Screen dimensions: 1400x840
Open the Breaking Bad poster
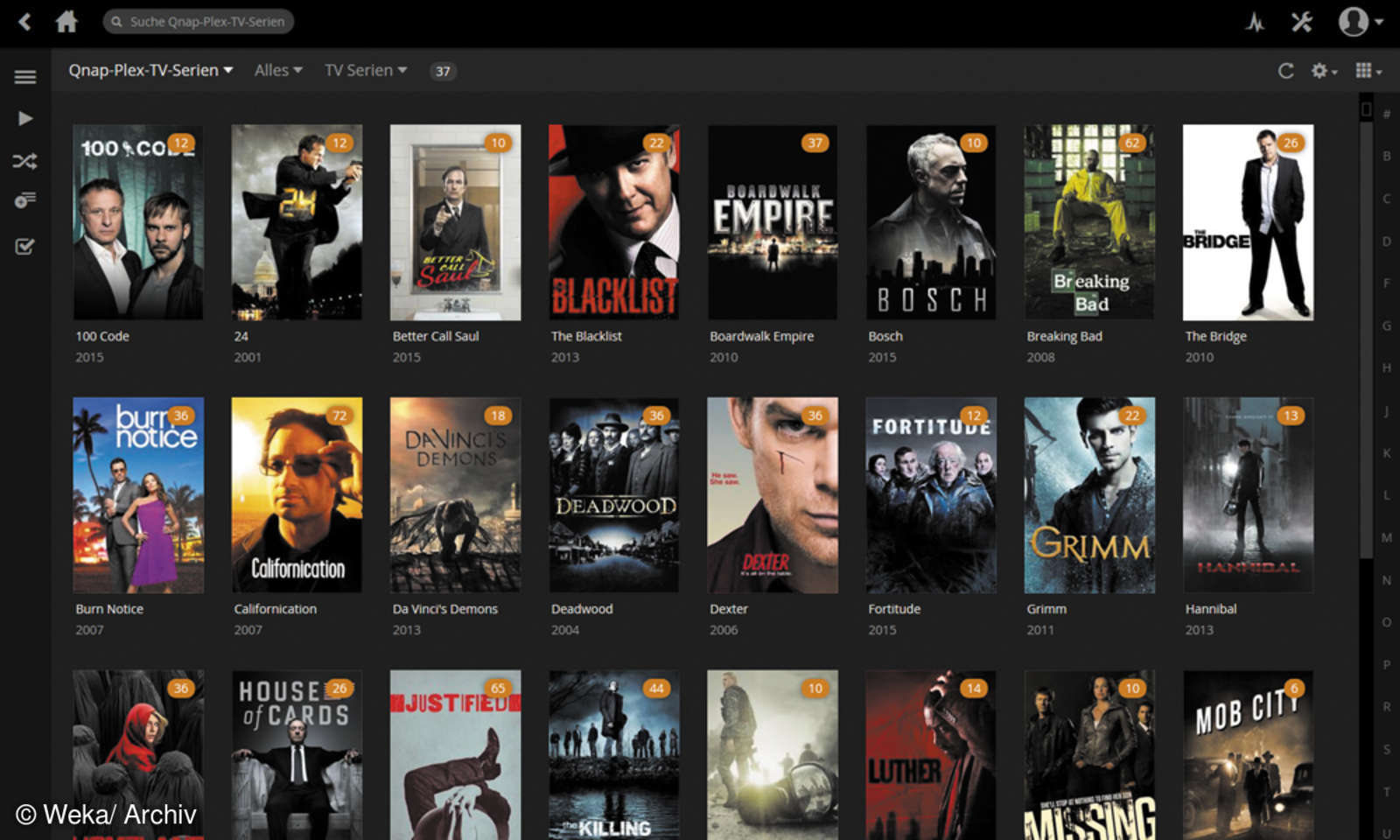click(1089, 222)
